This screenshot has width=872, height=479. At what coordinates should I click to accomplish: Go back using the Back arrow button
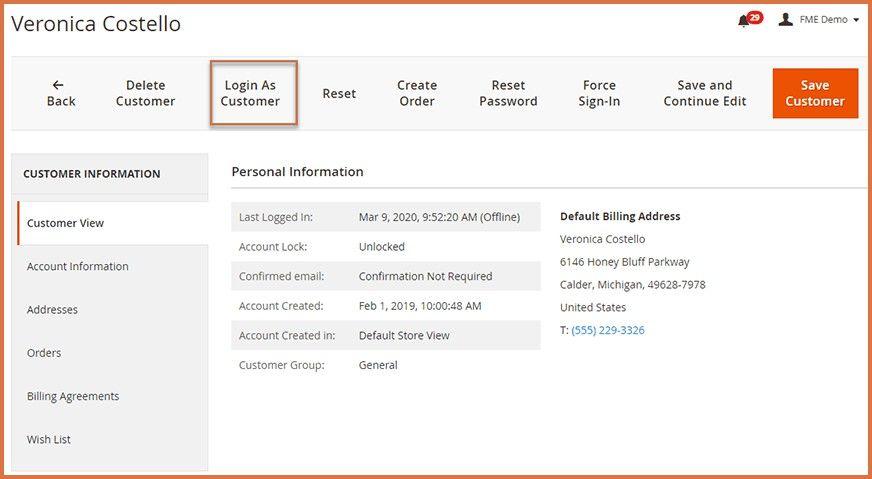[x=61, y=93]
